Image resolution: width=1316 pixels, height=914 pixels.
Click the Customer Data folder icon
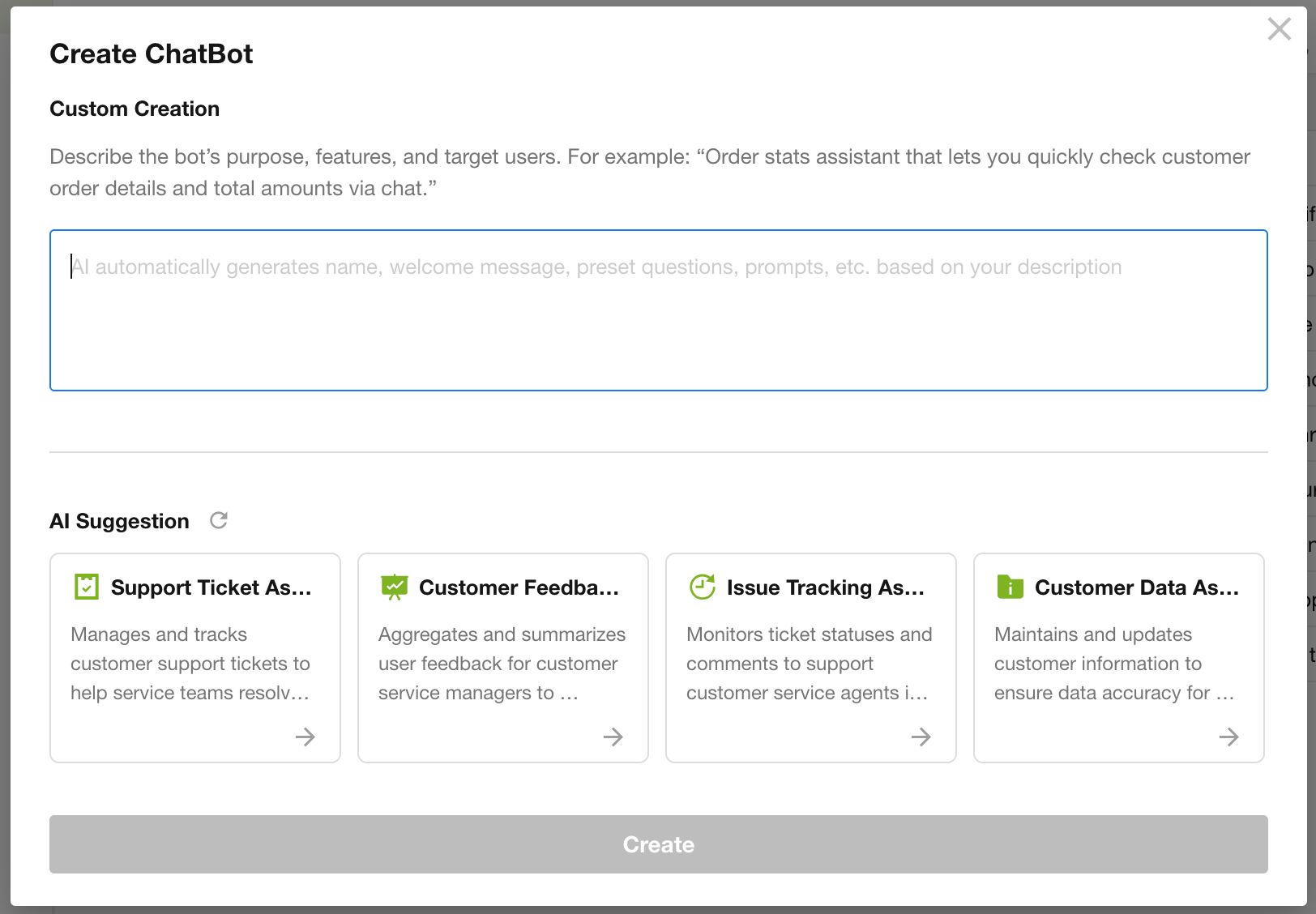1010,587
